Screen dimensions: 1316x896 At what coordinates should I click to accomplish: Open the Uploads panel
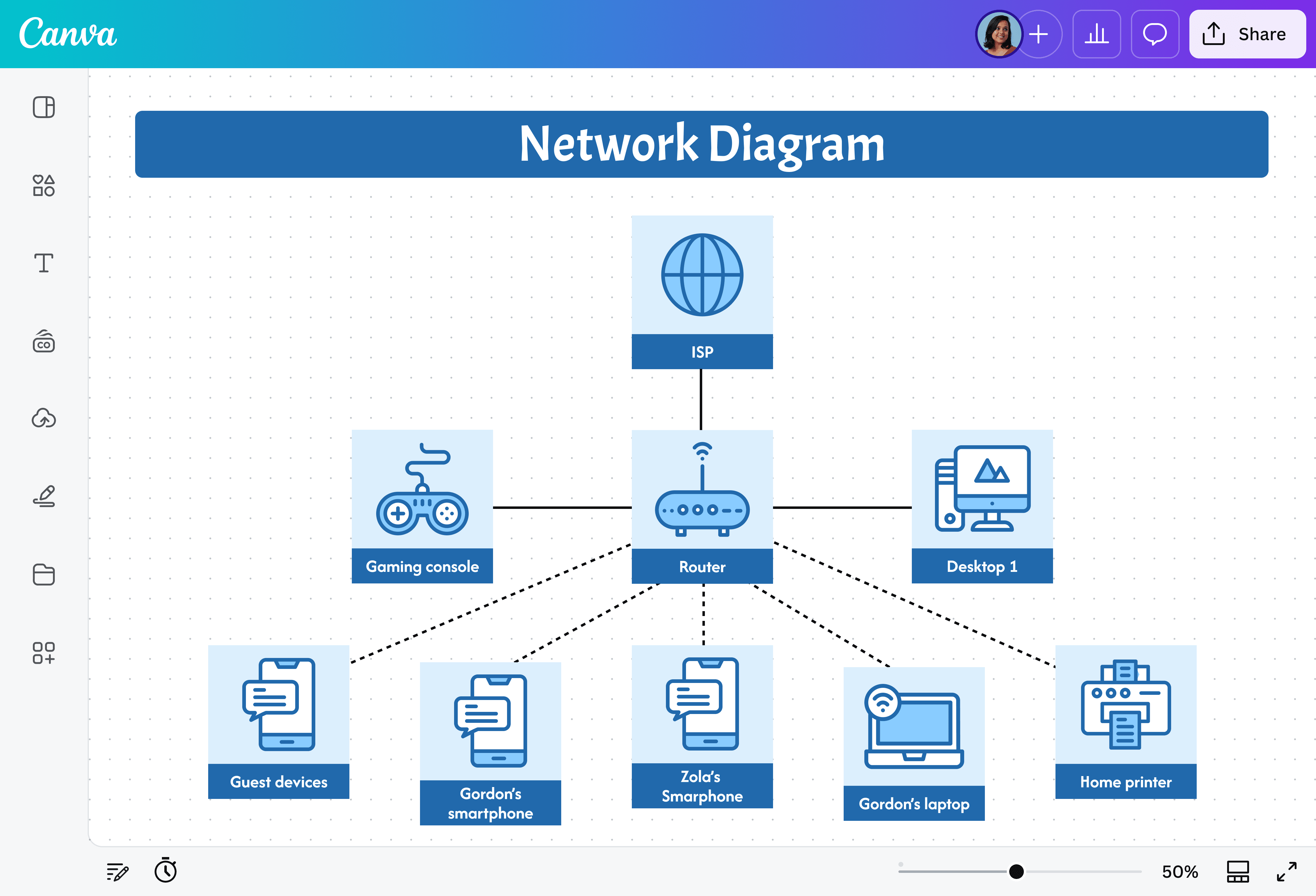coord(44,419)
